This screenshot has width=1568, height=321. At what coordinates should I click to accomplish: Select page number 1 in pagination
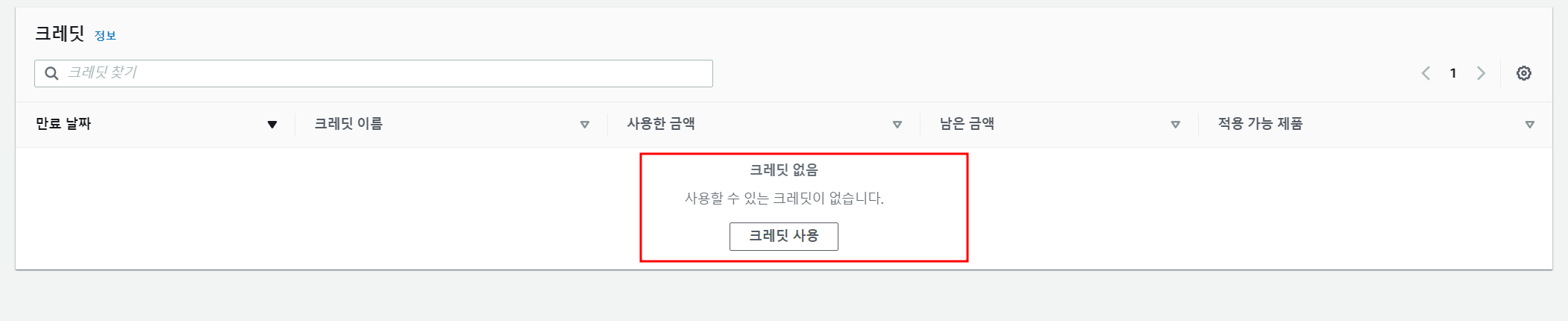tap(1453, 73)
